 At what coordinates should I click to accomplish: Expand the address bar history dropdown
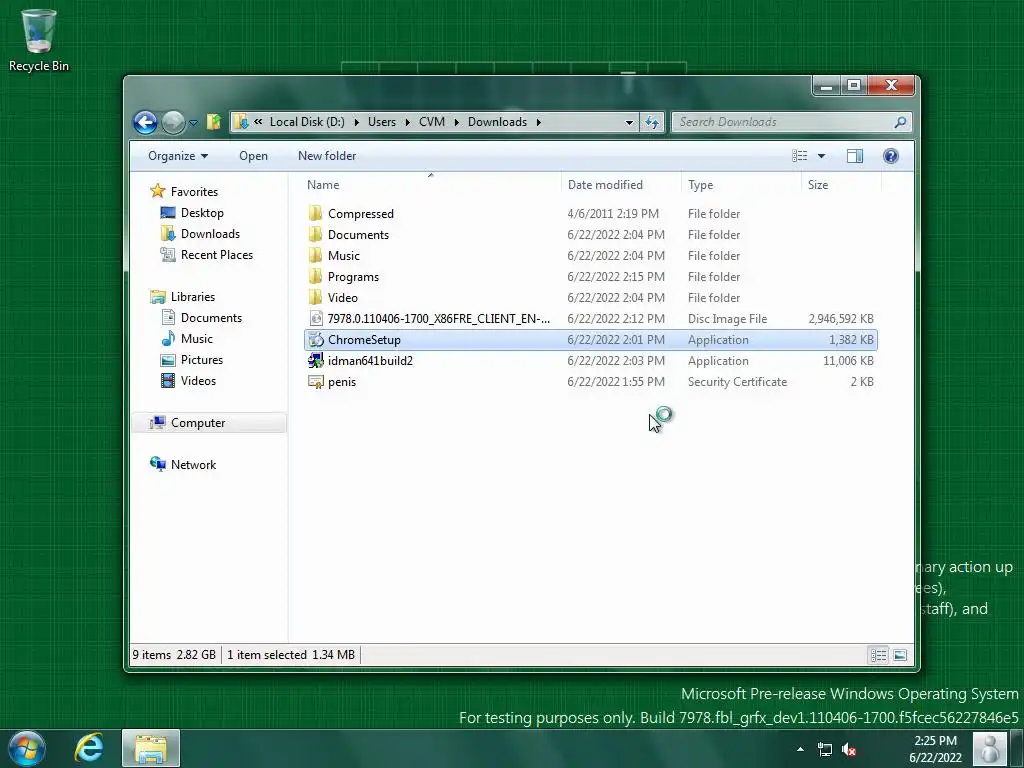[629, 122]
